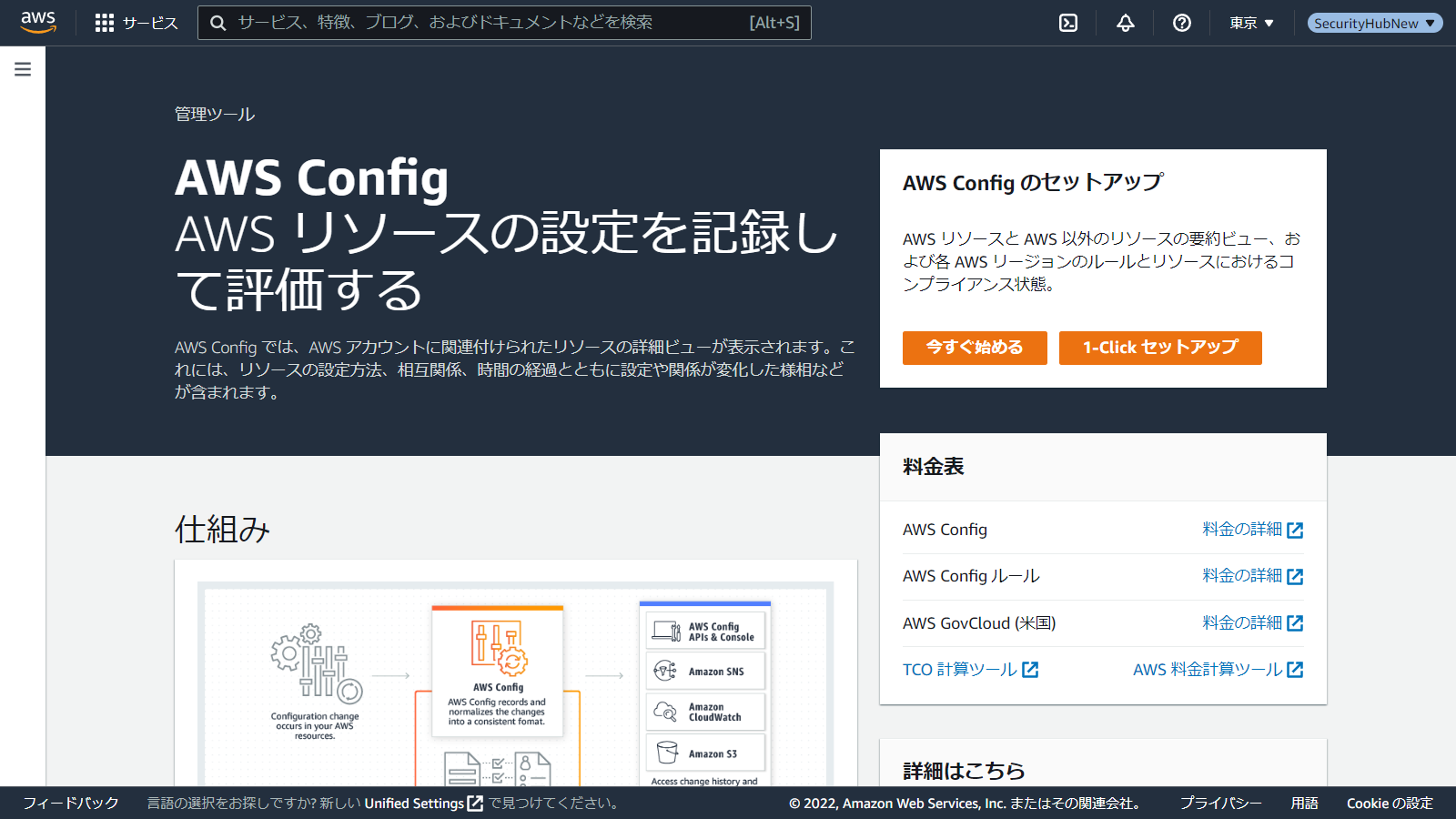This screenshot has height=819, width=1456.
Task: Click the 仕組み architecture diagram image
Action: point(515,682)
